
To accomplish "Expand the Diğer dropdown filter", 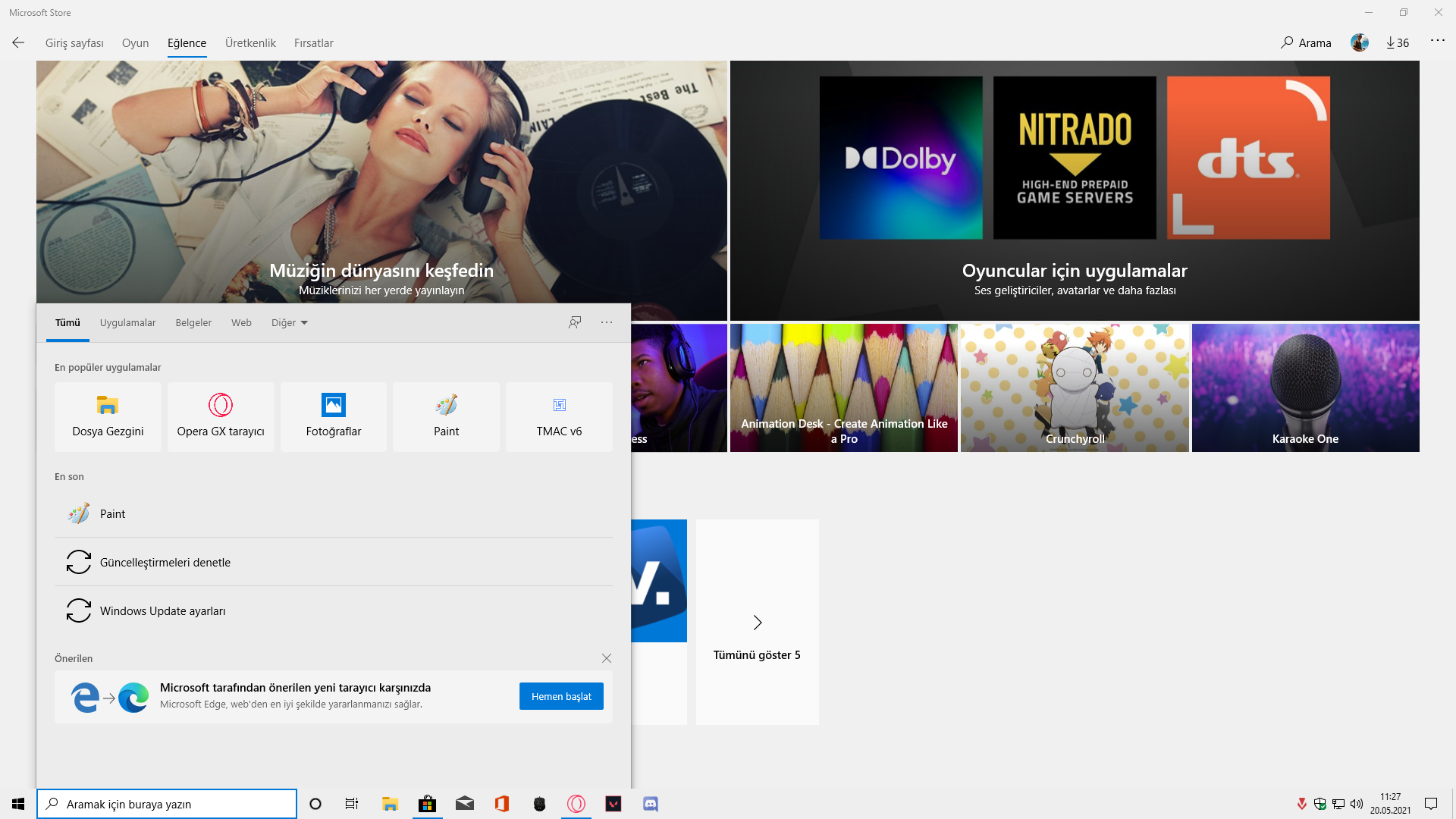I will (290, 323).
